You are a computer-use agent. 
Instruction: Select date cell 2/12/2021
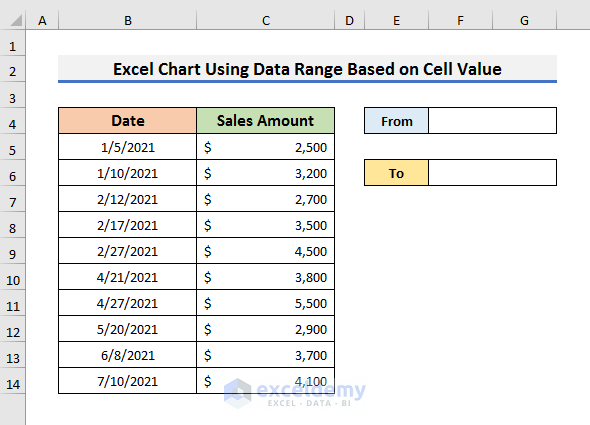(128, 199)
